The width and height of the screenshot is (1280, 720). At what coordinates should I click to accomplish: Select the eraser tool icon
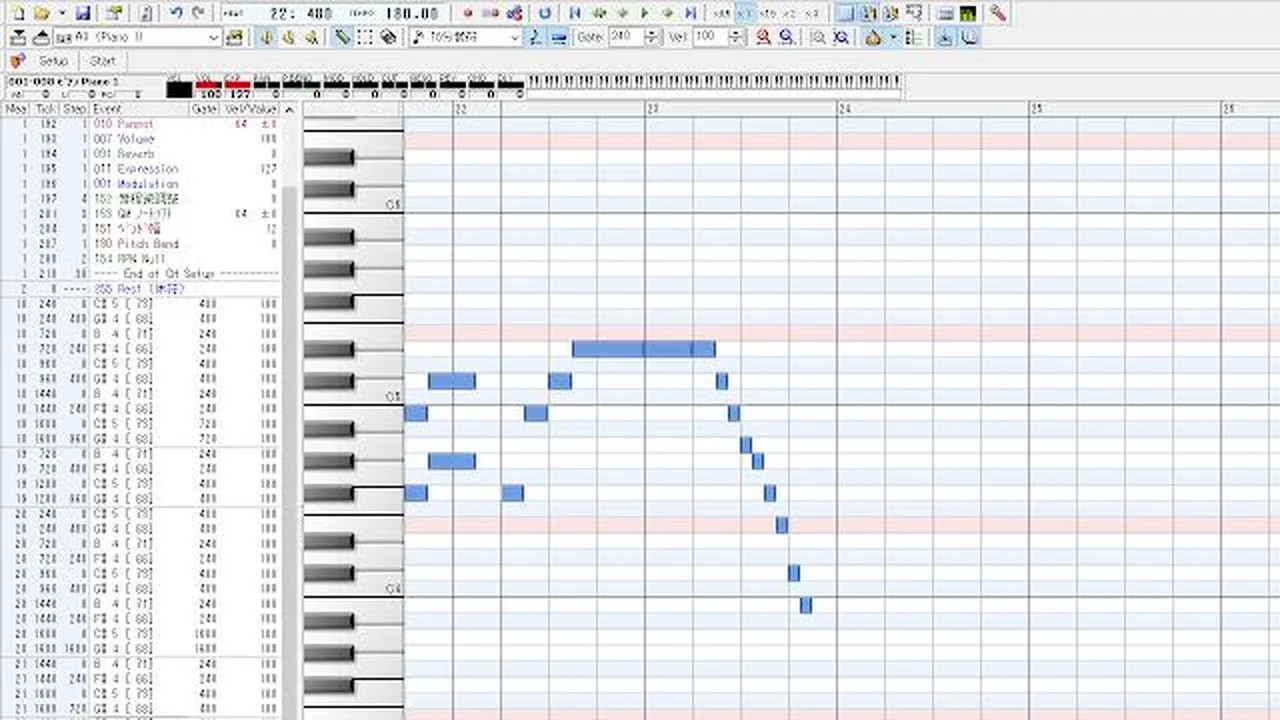pos(388,37)
